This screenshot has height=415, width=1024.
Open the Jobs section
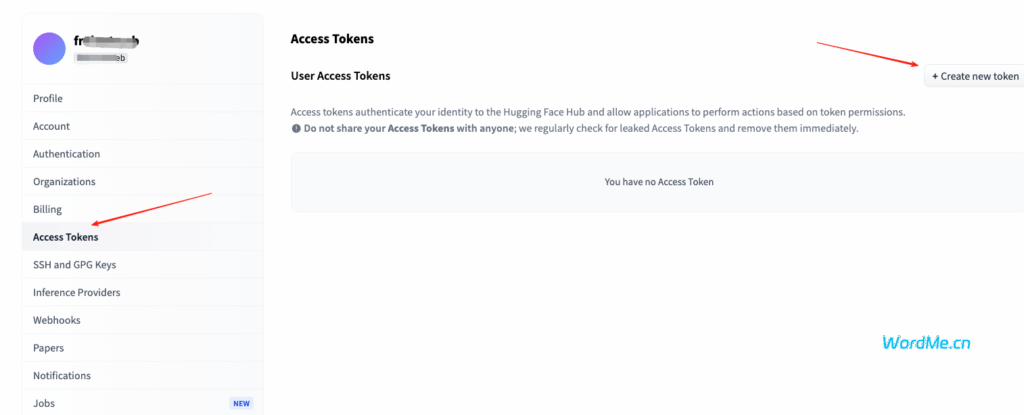click(x=142, y=403)
